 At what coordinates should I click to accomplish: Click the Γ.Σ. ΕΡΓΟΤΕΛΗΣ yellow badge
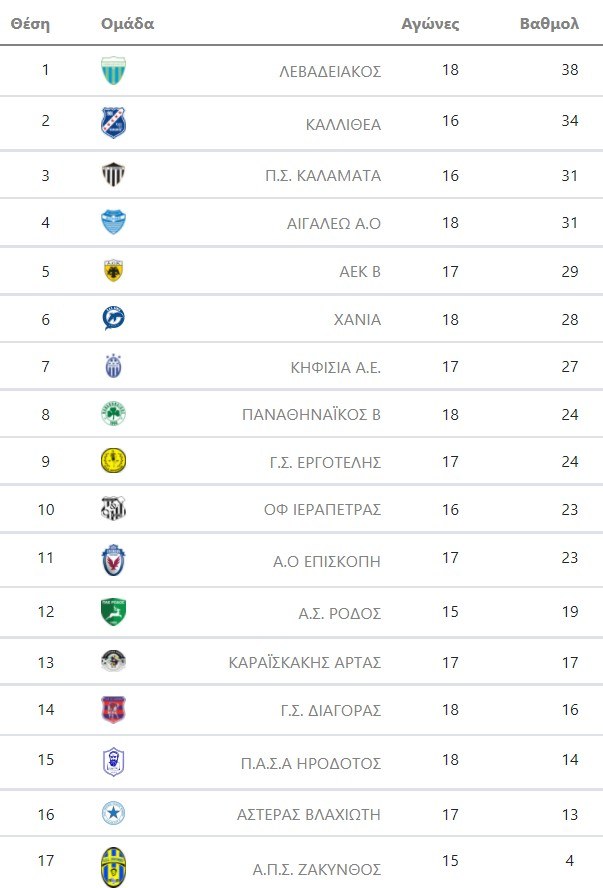pyautogui.click(x=113, y=461)
